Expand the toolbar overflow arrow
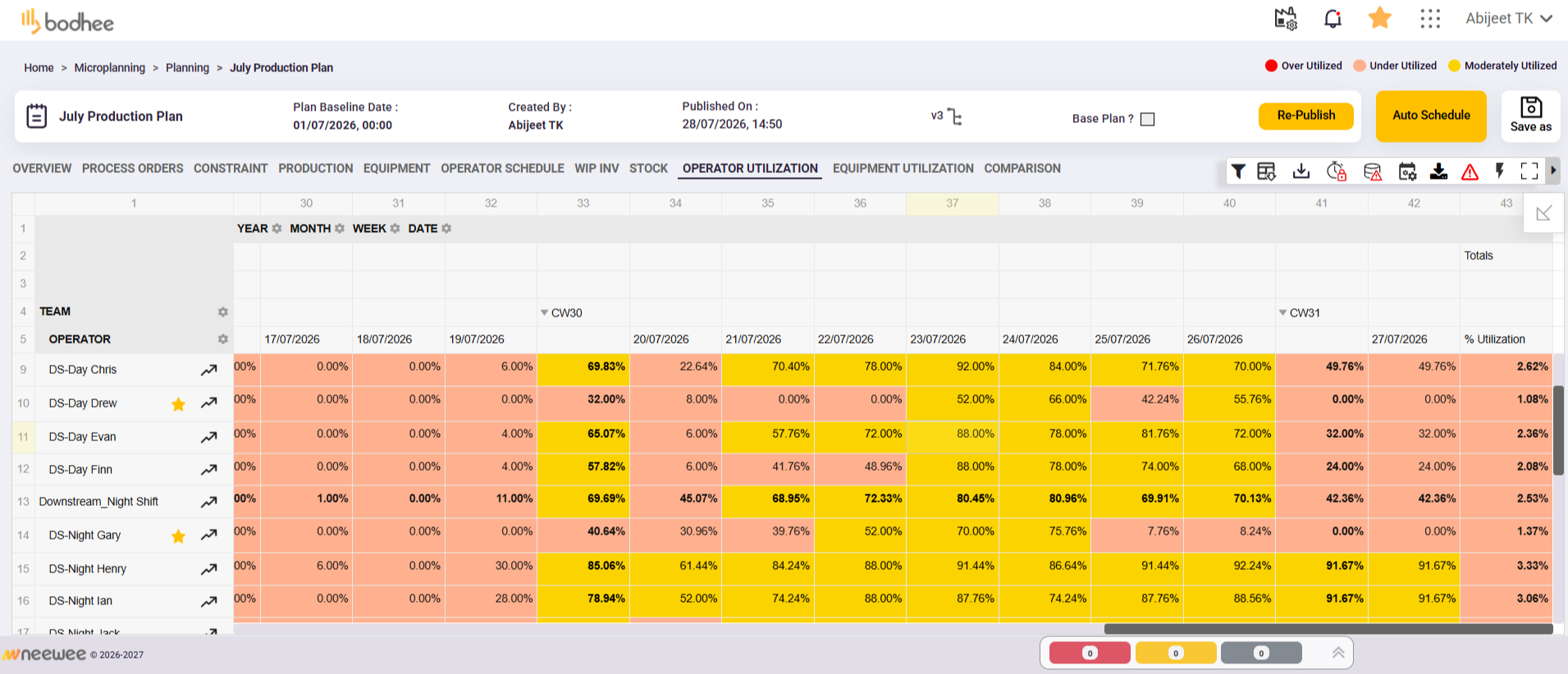Screen dimensions: 1568x674 click(x=1552, y=171)
